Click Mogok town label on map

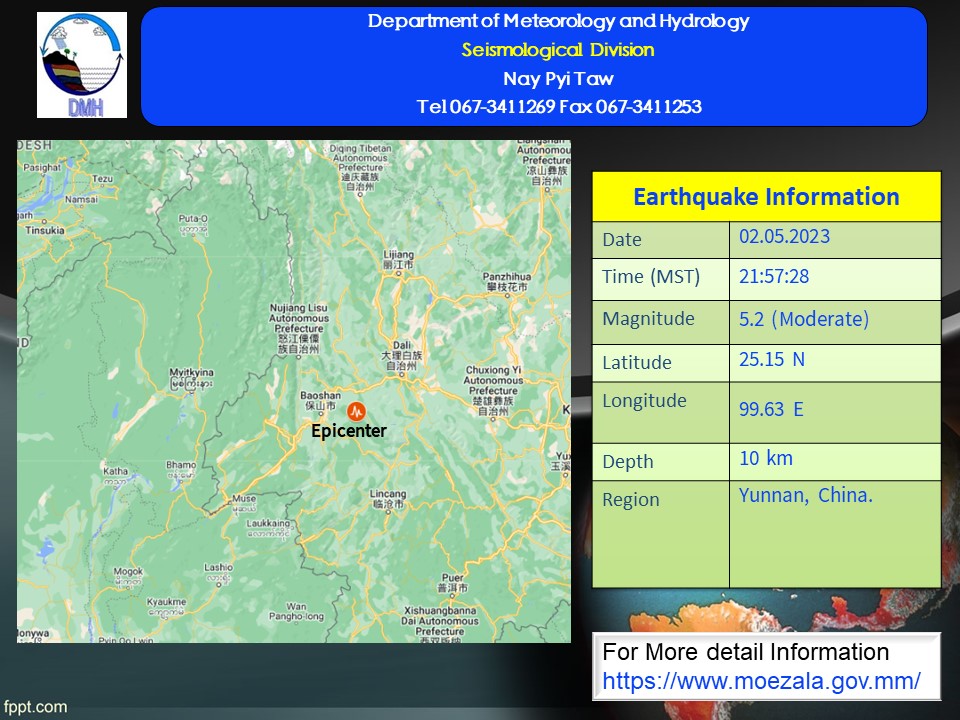pyautogui.click(x=128, y=576)
